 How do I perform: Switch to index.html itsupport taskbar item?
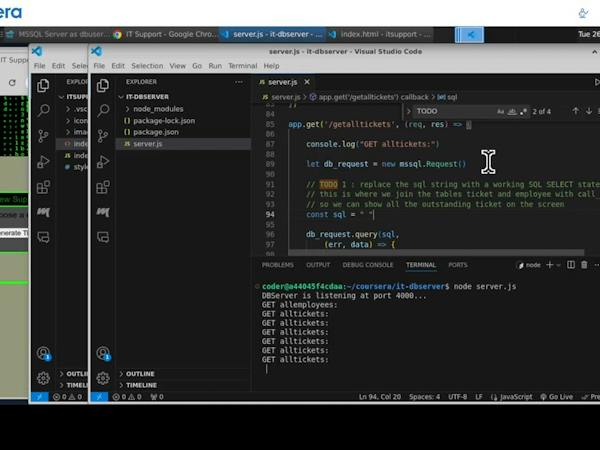pos(380,34)
